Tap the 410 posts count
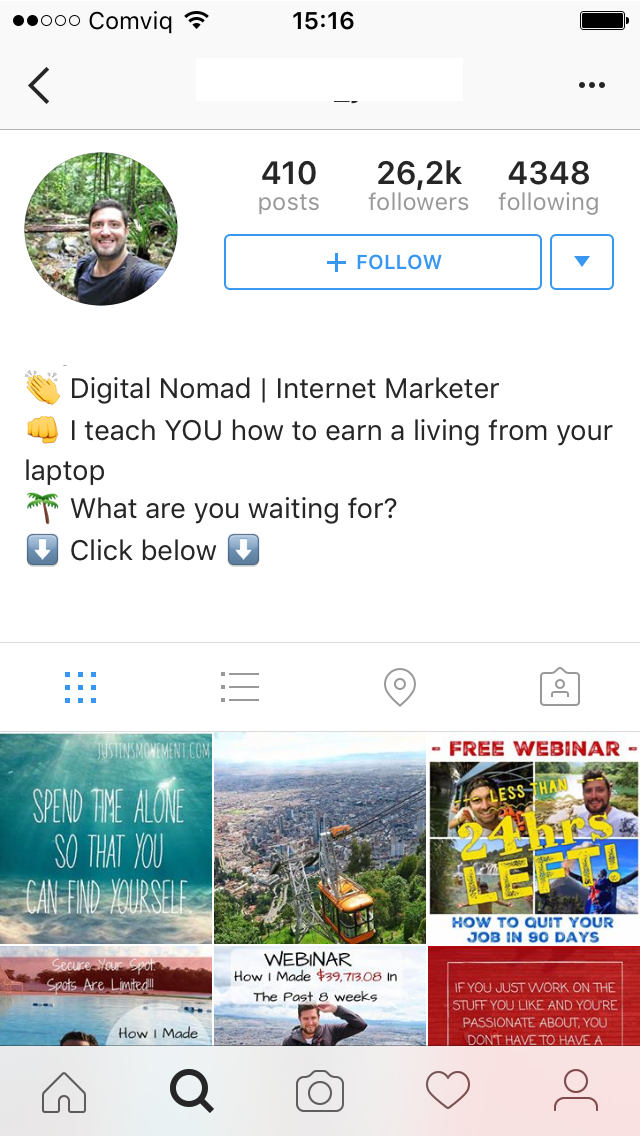This screenshot has width=640, height=1136. pos(288,185)
